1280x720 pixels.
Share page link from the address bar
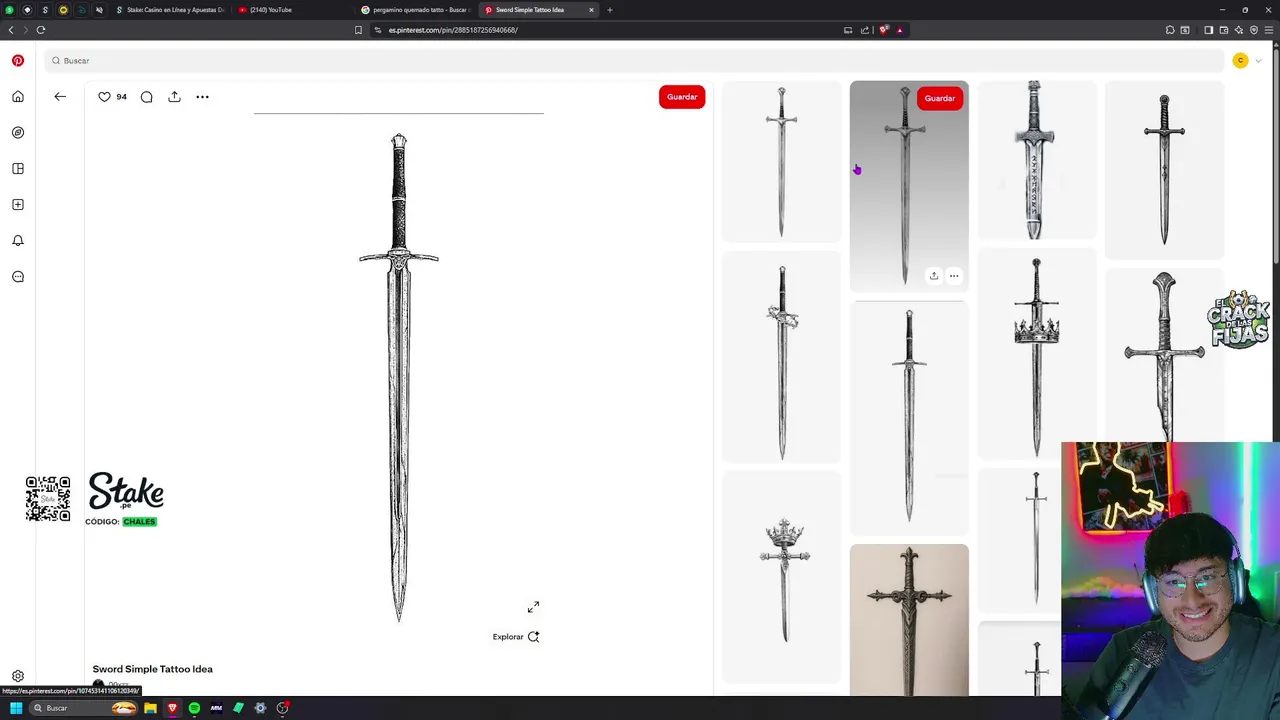[865, 30]
